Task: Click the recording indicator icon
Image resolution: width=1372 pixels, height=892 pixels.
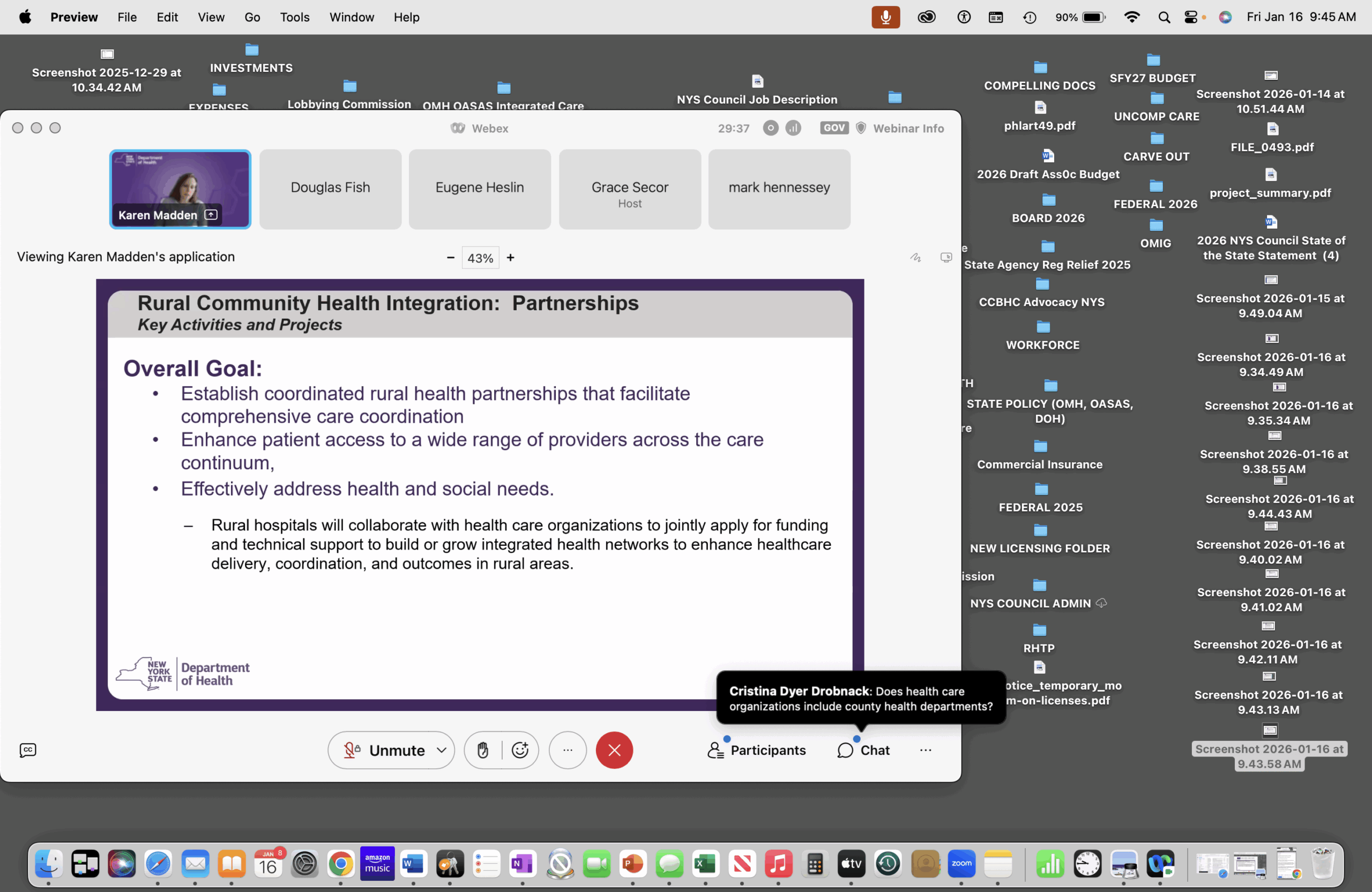Action: [x=770, y=128]
